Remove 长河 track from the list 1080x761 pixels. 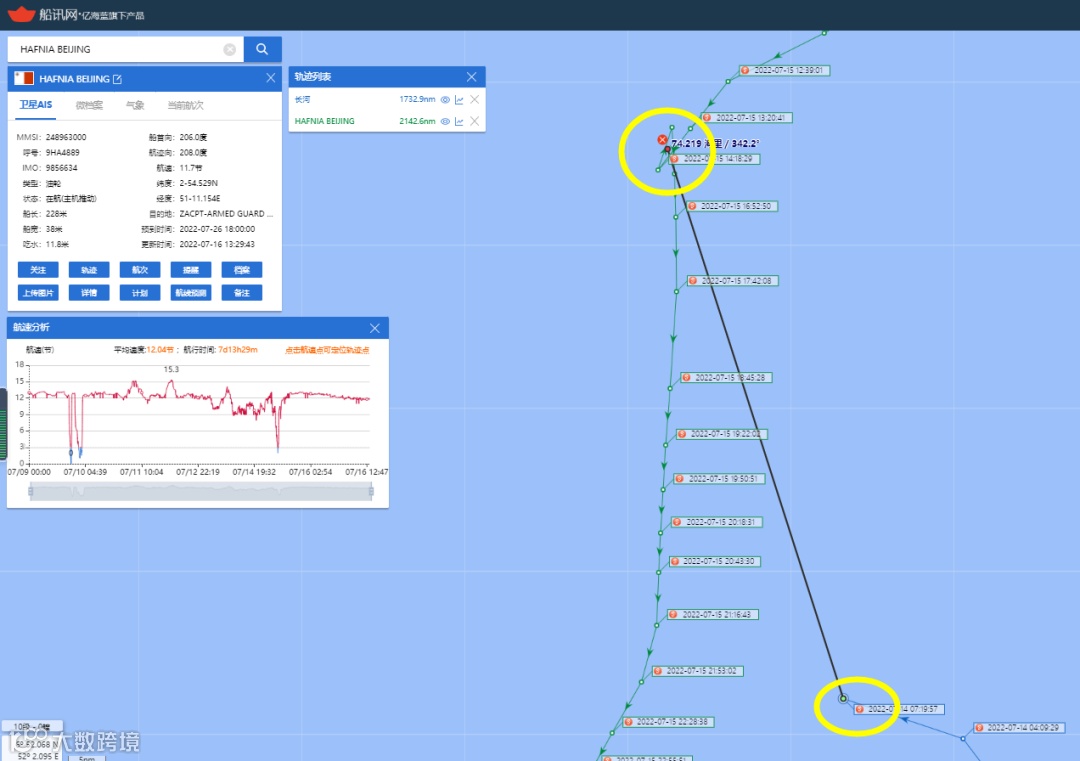point(475,100)
